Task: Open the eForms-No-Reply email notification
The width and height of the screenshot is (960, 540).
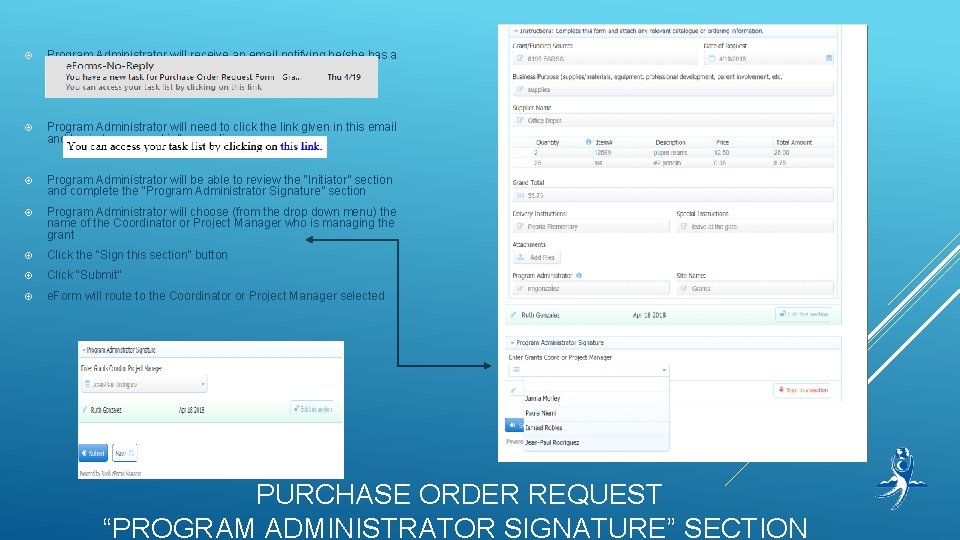Action: click(x=211, y=77)
